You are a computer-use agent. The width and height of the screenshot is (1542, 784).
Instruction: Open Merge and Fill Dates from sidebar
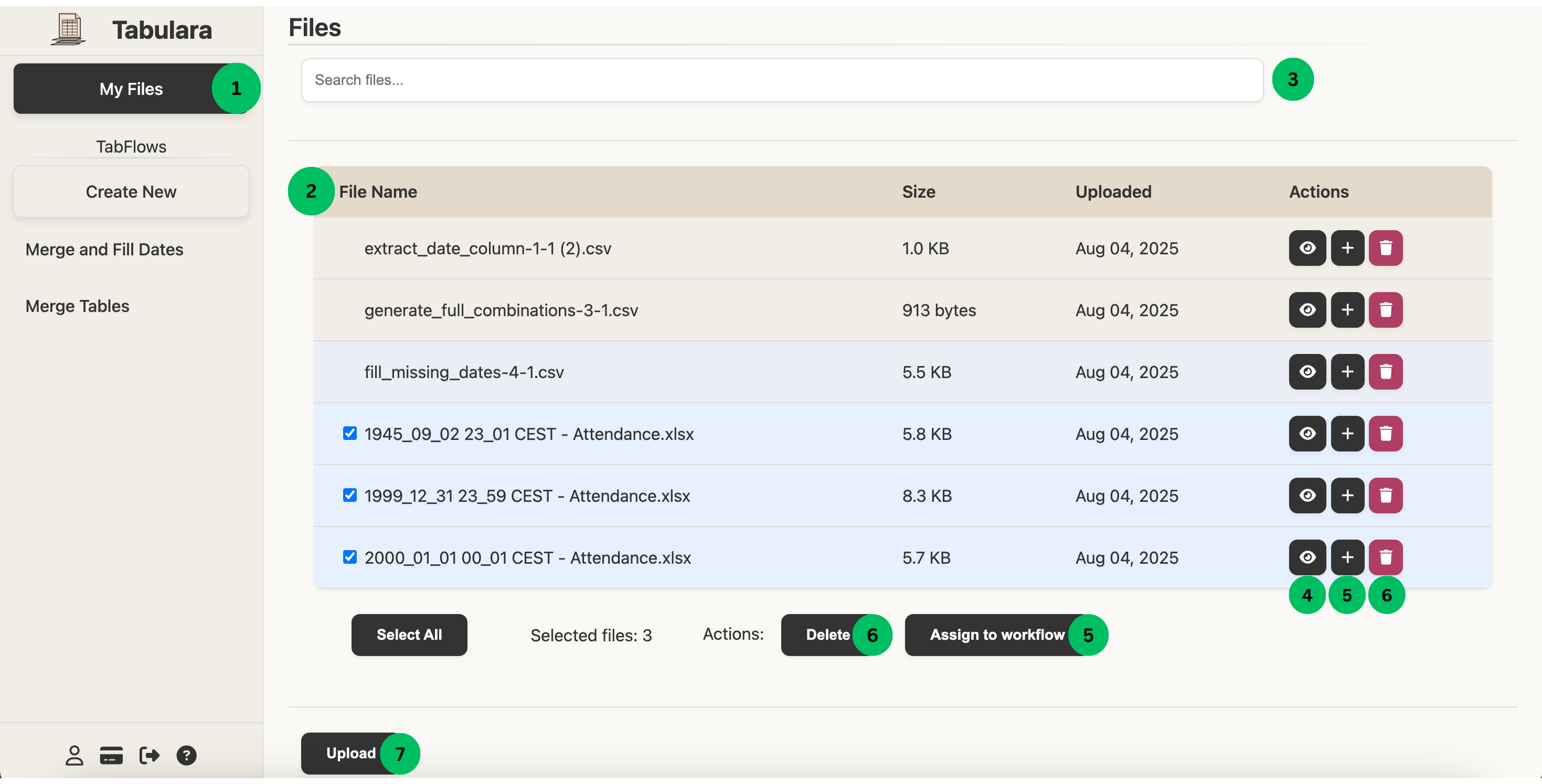(104, 249)
